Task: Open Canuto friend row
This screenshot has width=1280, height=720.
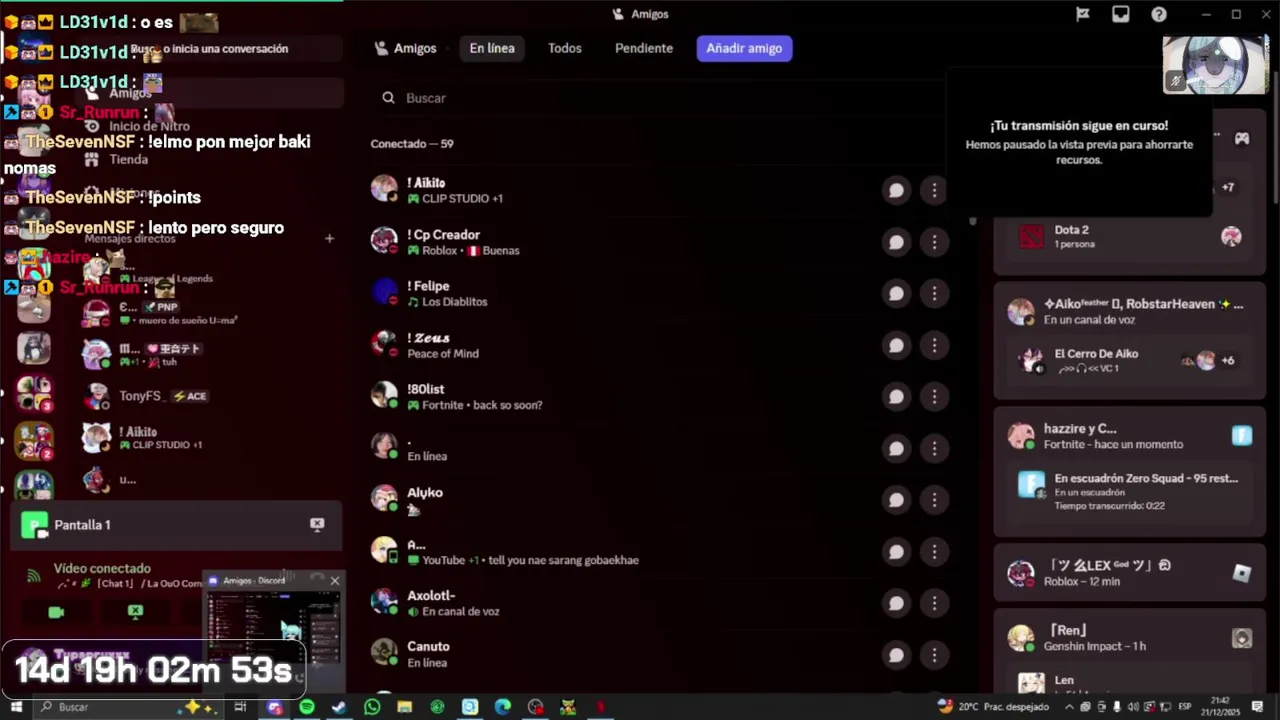Action: (660, 655)
